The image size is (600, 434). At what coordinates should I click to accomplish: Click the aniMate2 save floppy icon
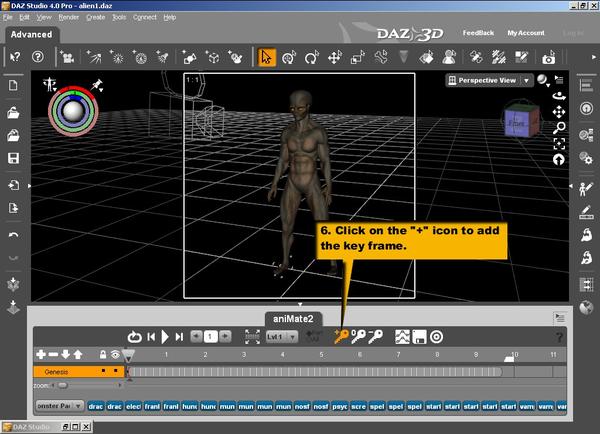pos(419,337)
